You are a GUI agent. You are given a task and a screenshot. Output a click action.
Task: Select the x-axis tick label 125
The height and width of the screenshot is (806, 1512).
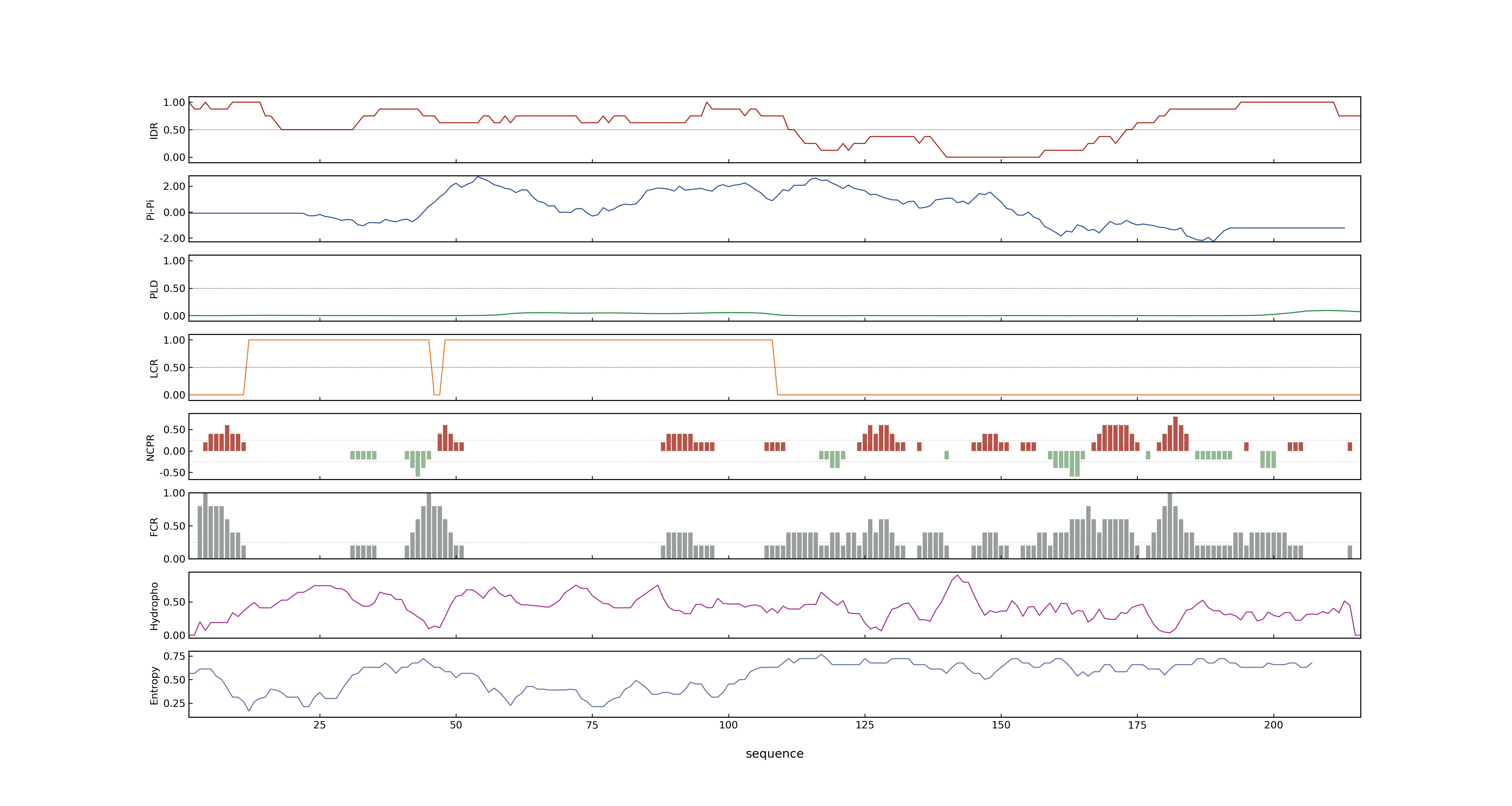point(865,725)
